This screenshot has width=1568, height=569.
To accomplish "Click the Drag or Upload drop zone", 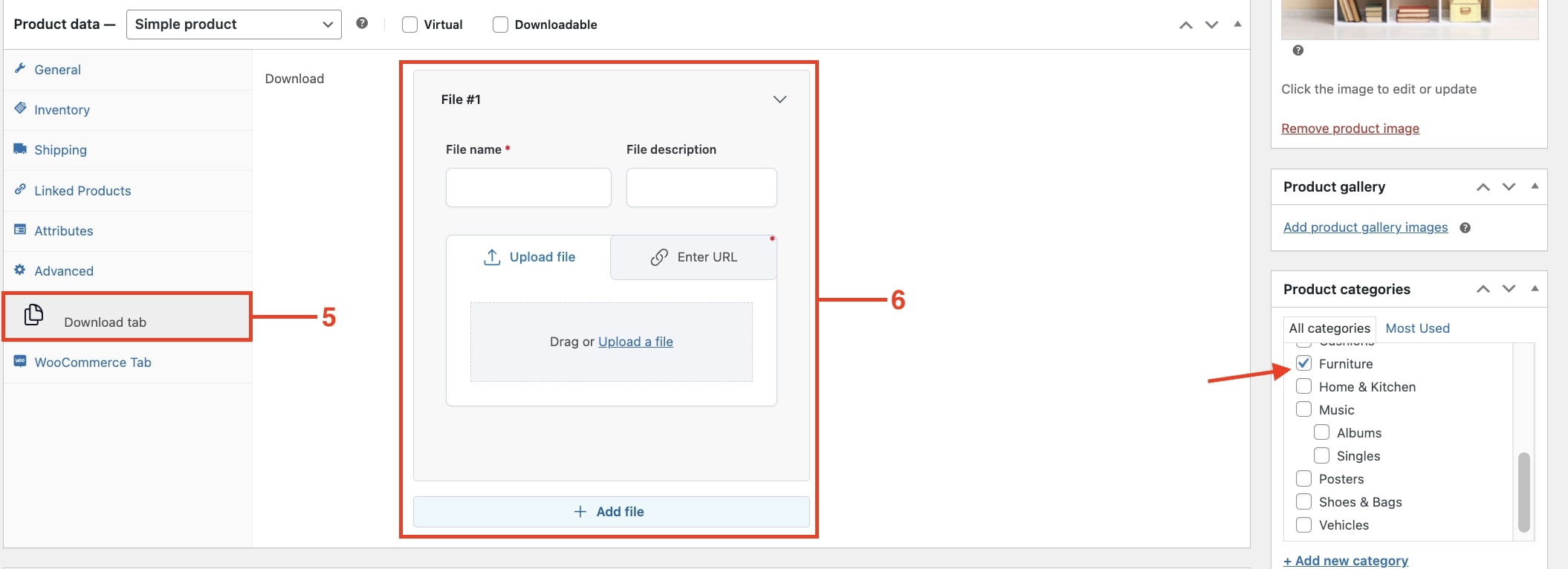I will [611, 342].
